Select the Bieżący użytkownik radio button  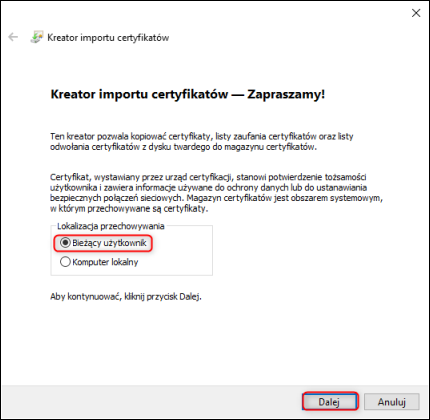click(x=65, y=243)
